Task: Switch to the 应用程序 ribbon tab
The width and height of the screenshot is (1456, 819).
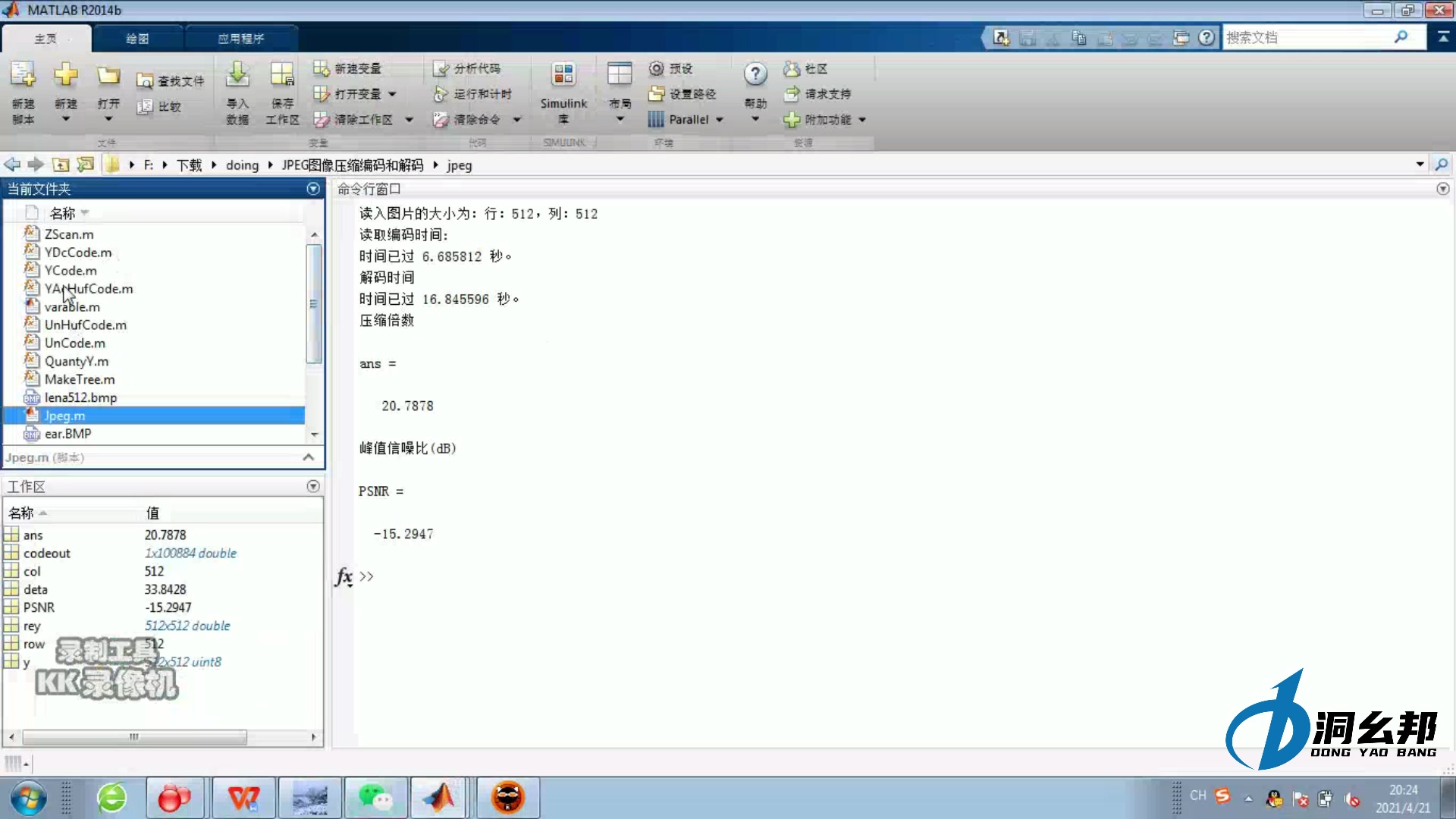Action: (241, 38)
